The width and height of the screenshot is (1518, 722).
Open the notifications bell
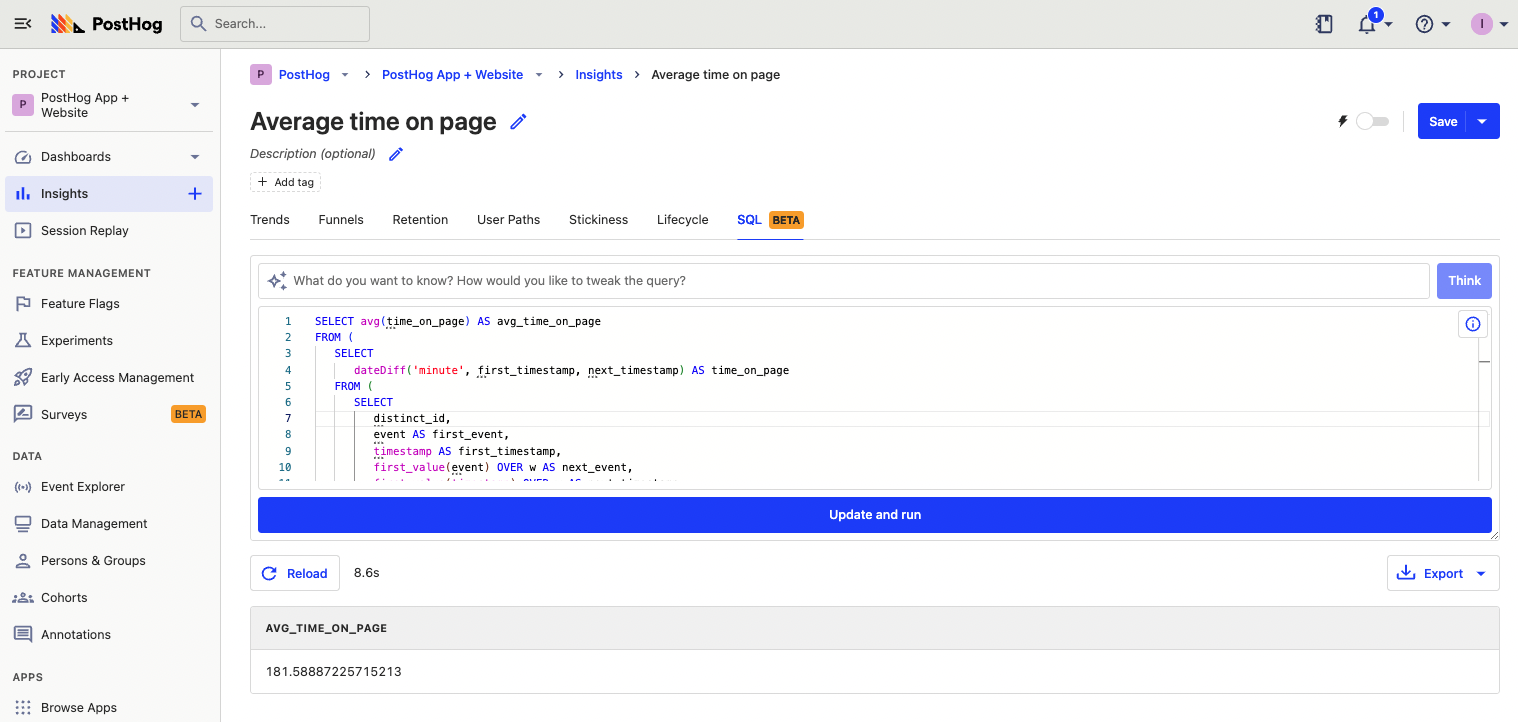coord(1368,23)
